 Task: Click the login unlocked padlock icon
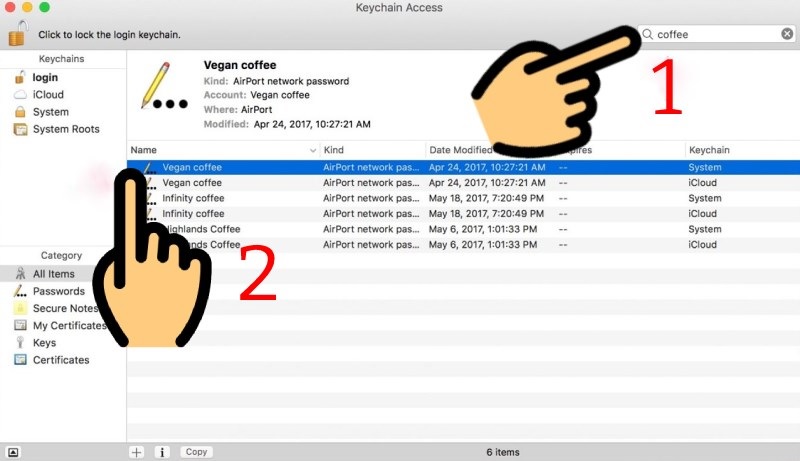pyautogui.click(x=20, y=78)
